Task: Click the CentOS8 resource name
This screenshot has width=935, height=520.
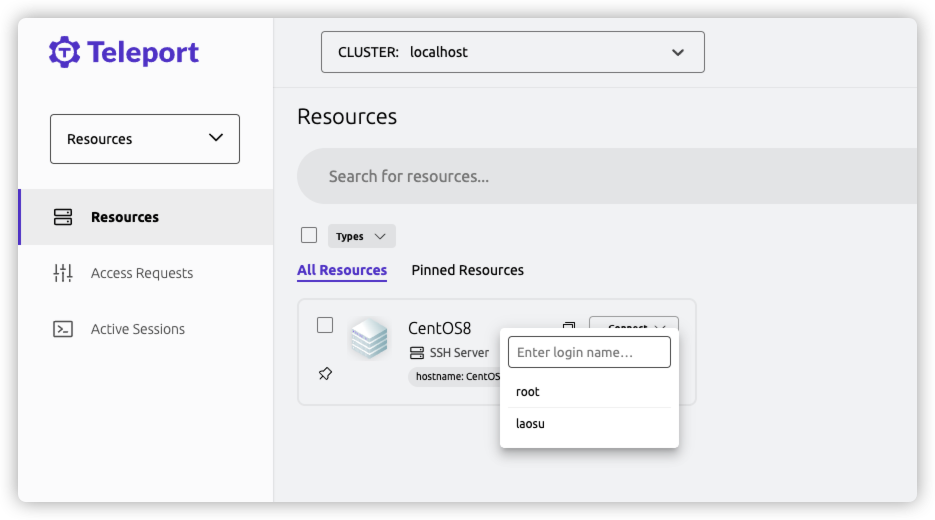Action: tap(439, 328)
